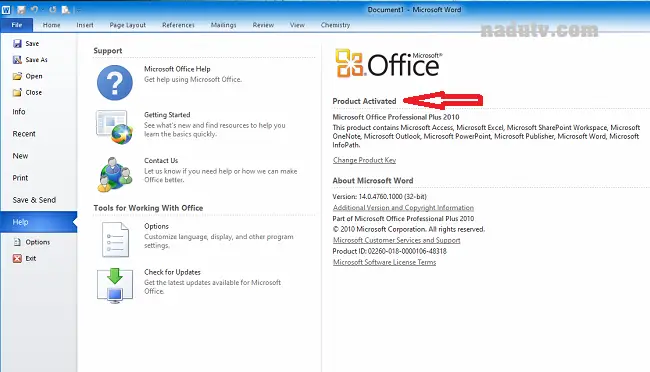Click the Undo icon in Quick Access Toolbar
Viewport: 650px width, 372px height.
click(x=34, y=9)
